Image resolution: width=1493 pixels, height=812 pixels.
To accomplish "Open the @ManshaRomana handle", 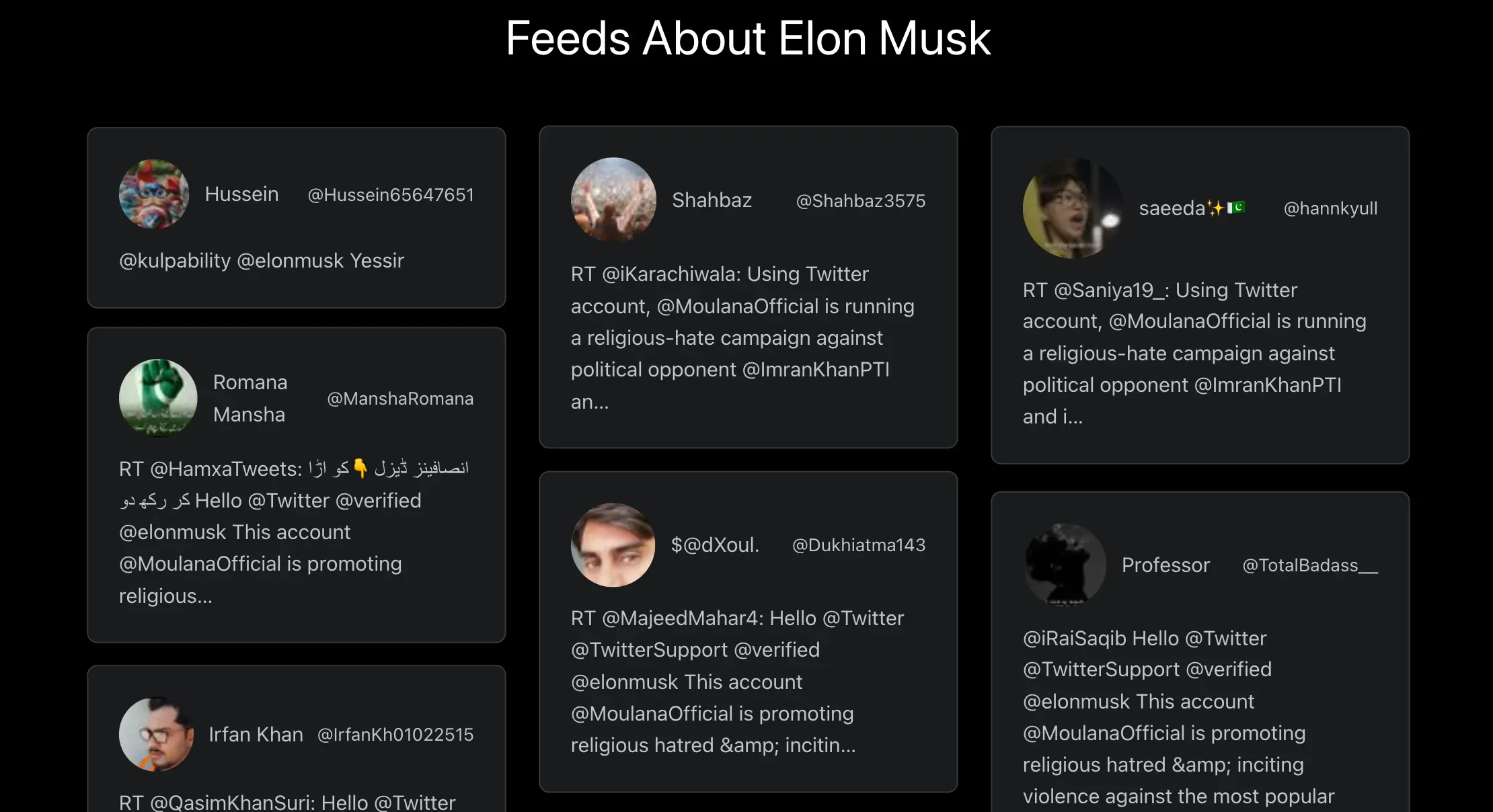I will (x=400, y=399).
